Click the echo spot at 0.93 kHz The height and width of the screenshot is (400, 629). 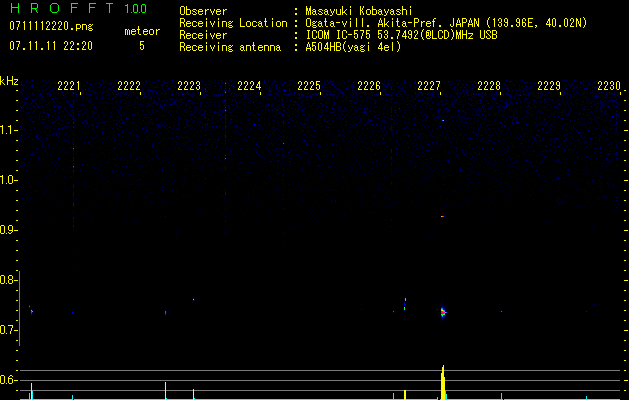click(442, 217)
